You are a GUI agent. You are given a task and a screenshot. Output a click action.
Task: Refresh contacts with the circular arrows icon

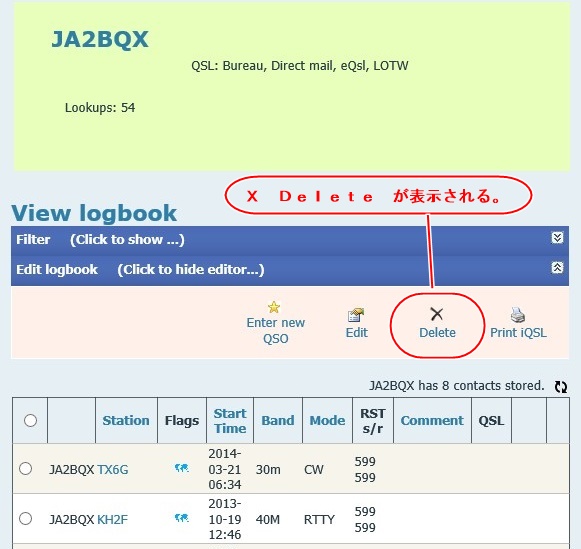pos(561,386)
